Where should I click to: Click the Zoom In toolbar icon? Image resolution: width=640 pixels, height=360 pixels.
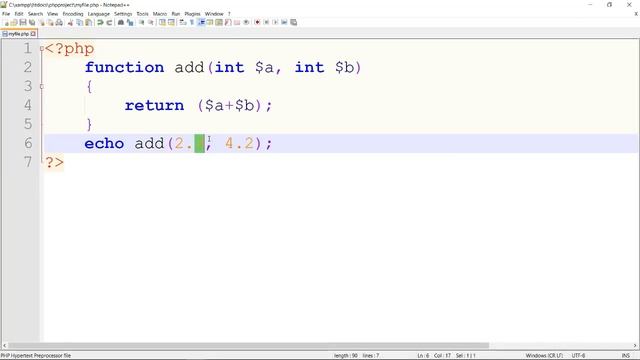click(x=142, y=22)
